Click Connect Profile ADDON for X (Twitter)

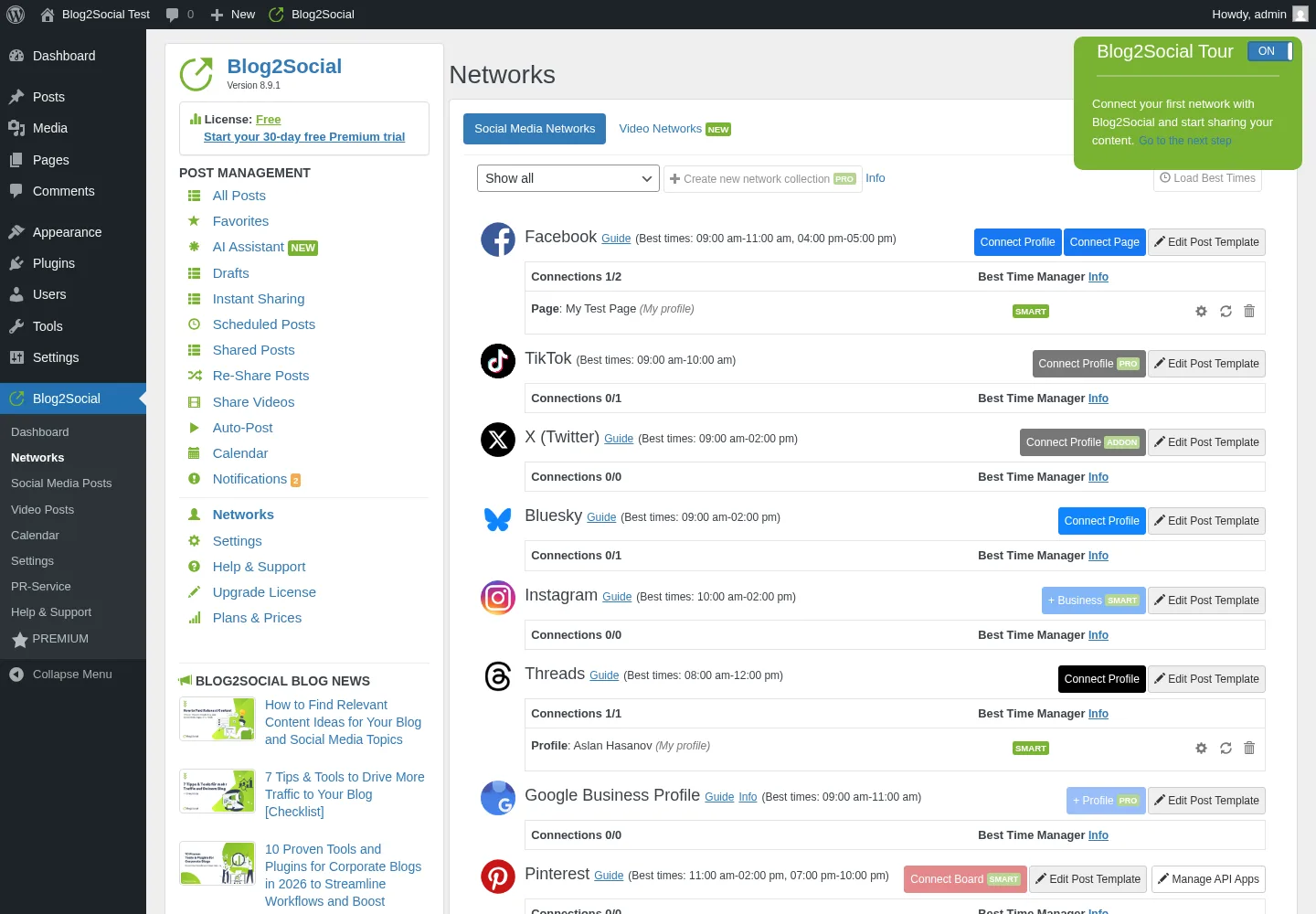click(1082, 442)
